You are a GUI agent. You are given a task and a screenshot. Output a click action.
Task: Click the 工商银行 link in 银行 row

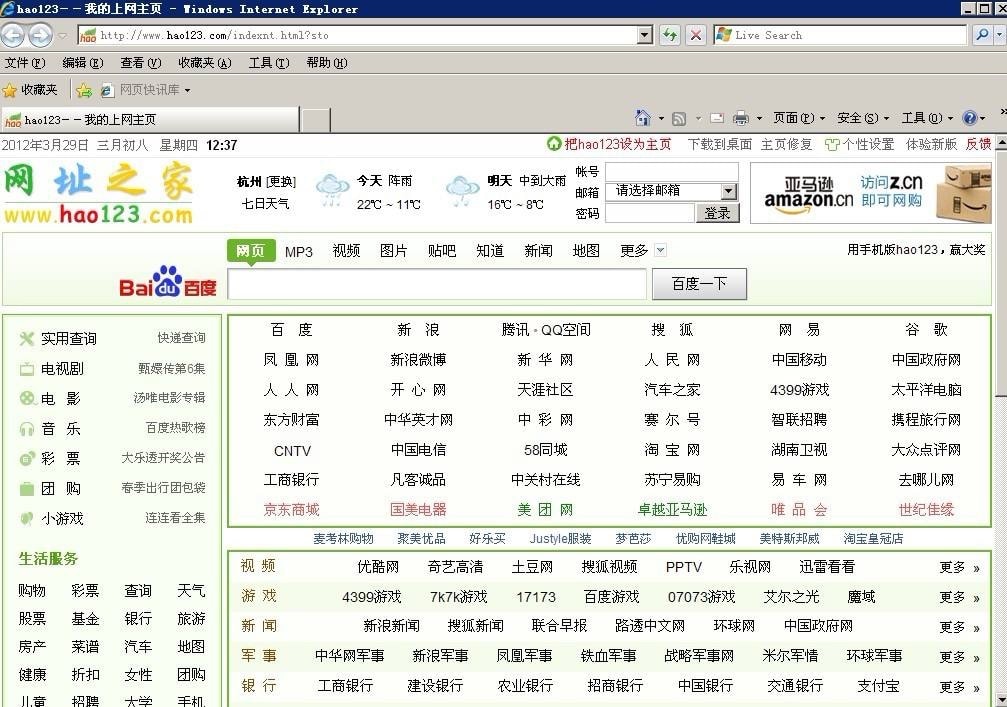pos(346,686)
